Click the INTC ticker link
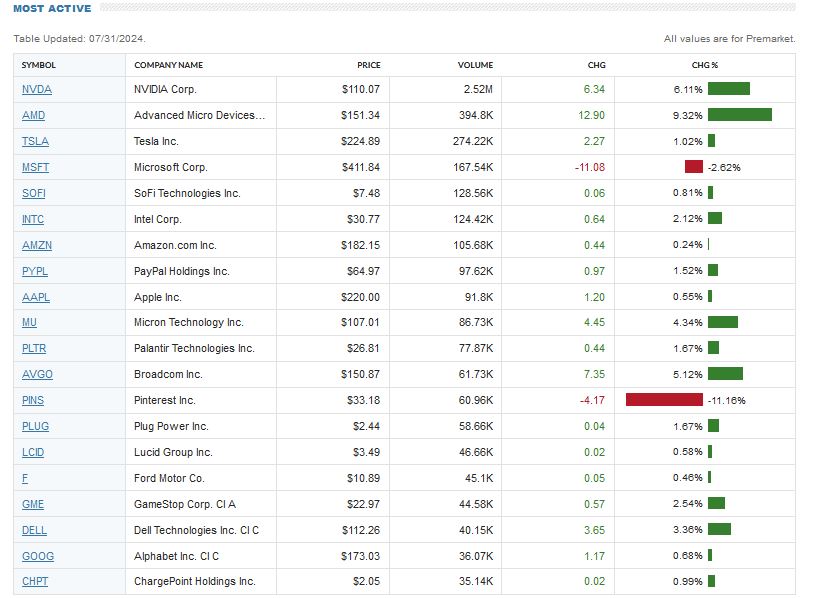The image size is (838, 598). click(33, 219)
